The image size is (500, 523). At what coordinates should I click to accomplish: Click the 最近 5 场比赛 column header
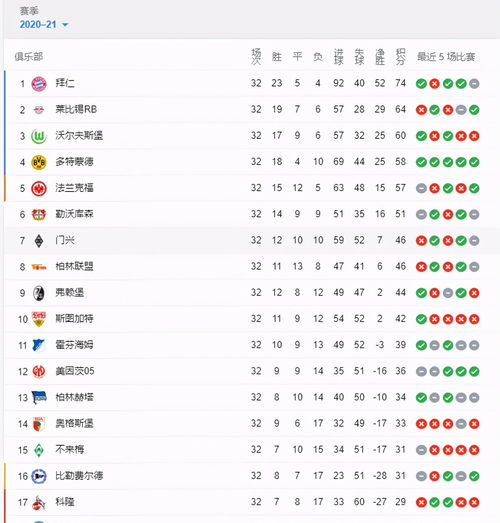tap(446, 57)
